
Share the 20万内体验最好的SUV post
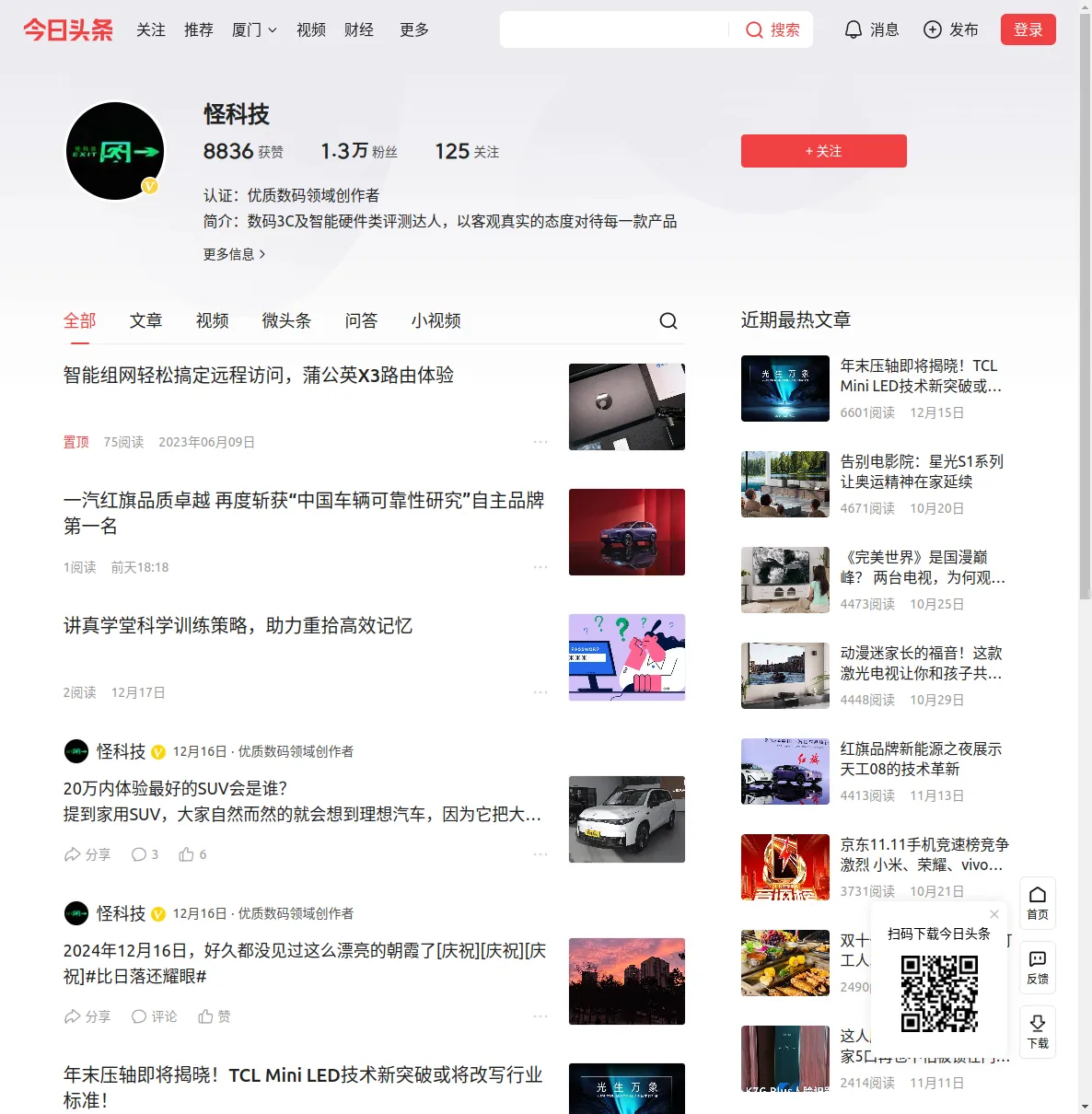[87, 854]
